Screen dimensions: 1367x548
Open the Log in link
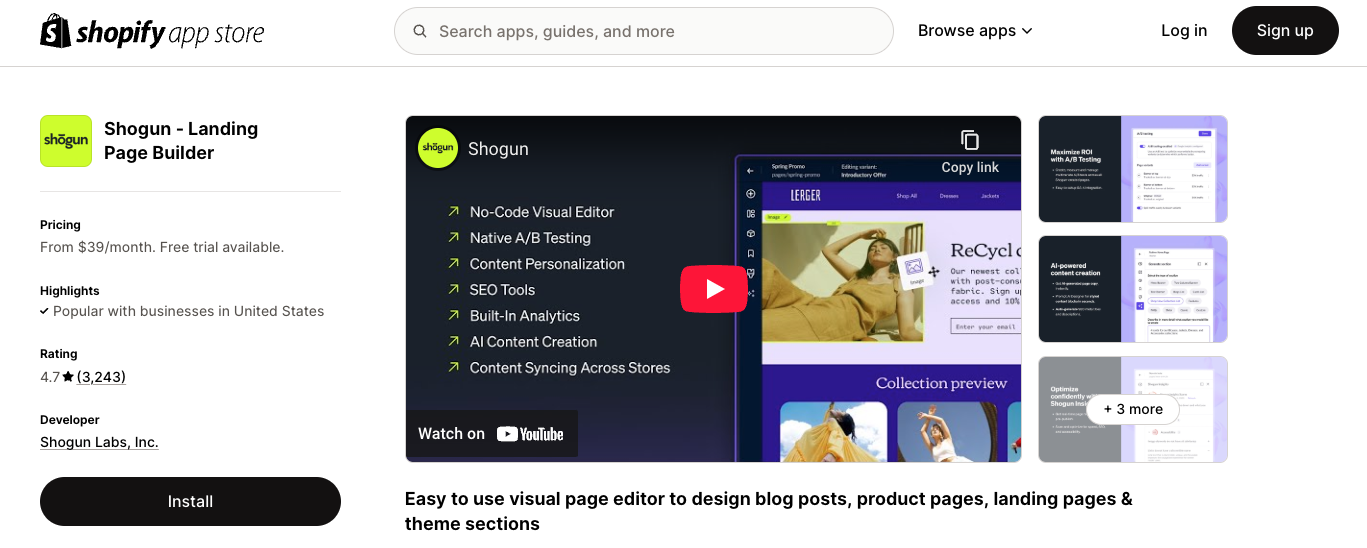tap(1184, 31)
